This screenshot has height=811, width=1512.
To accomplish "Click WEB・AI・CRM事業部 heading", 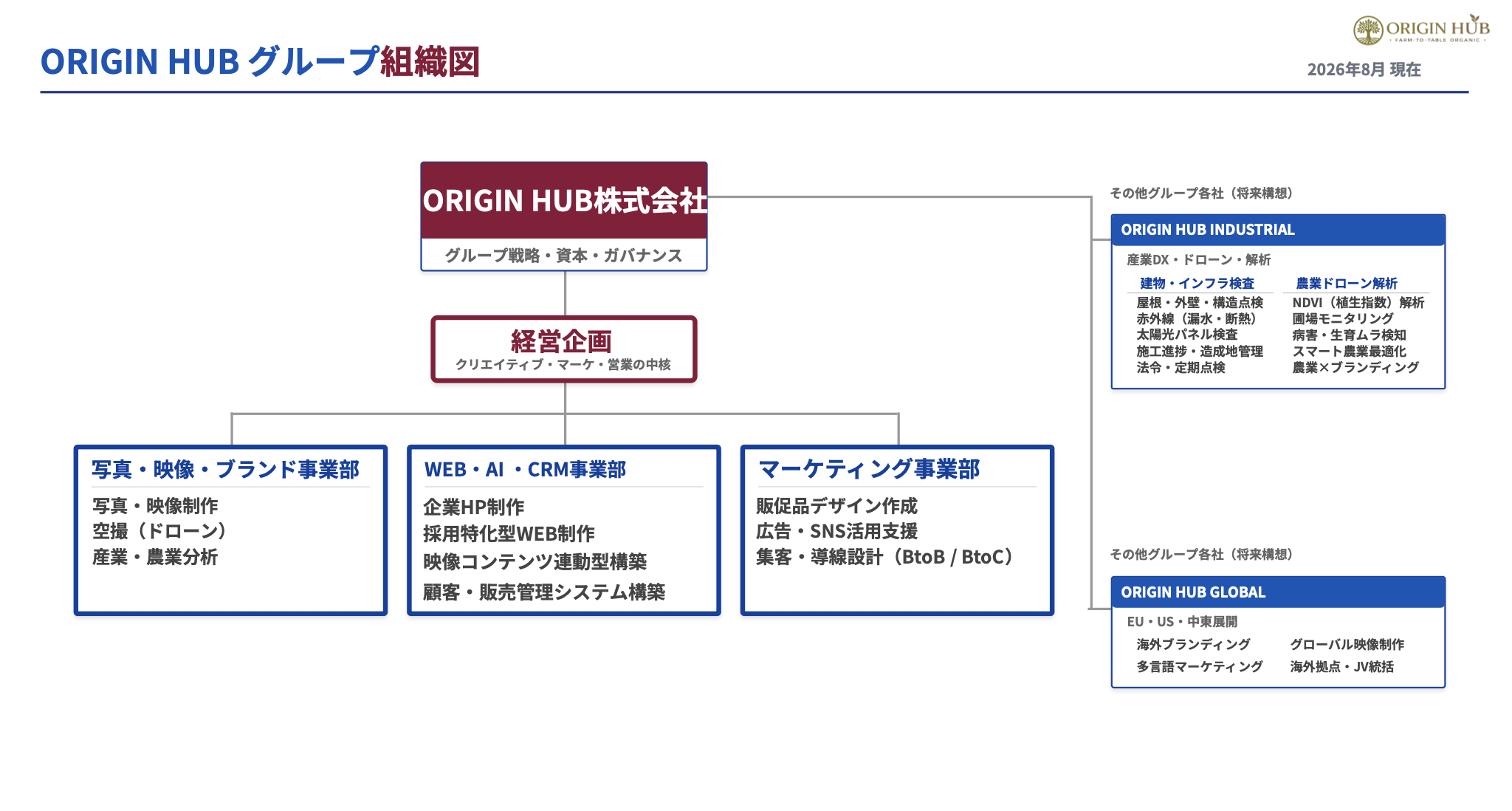I will (x=525, y=470).
